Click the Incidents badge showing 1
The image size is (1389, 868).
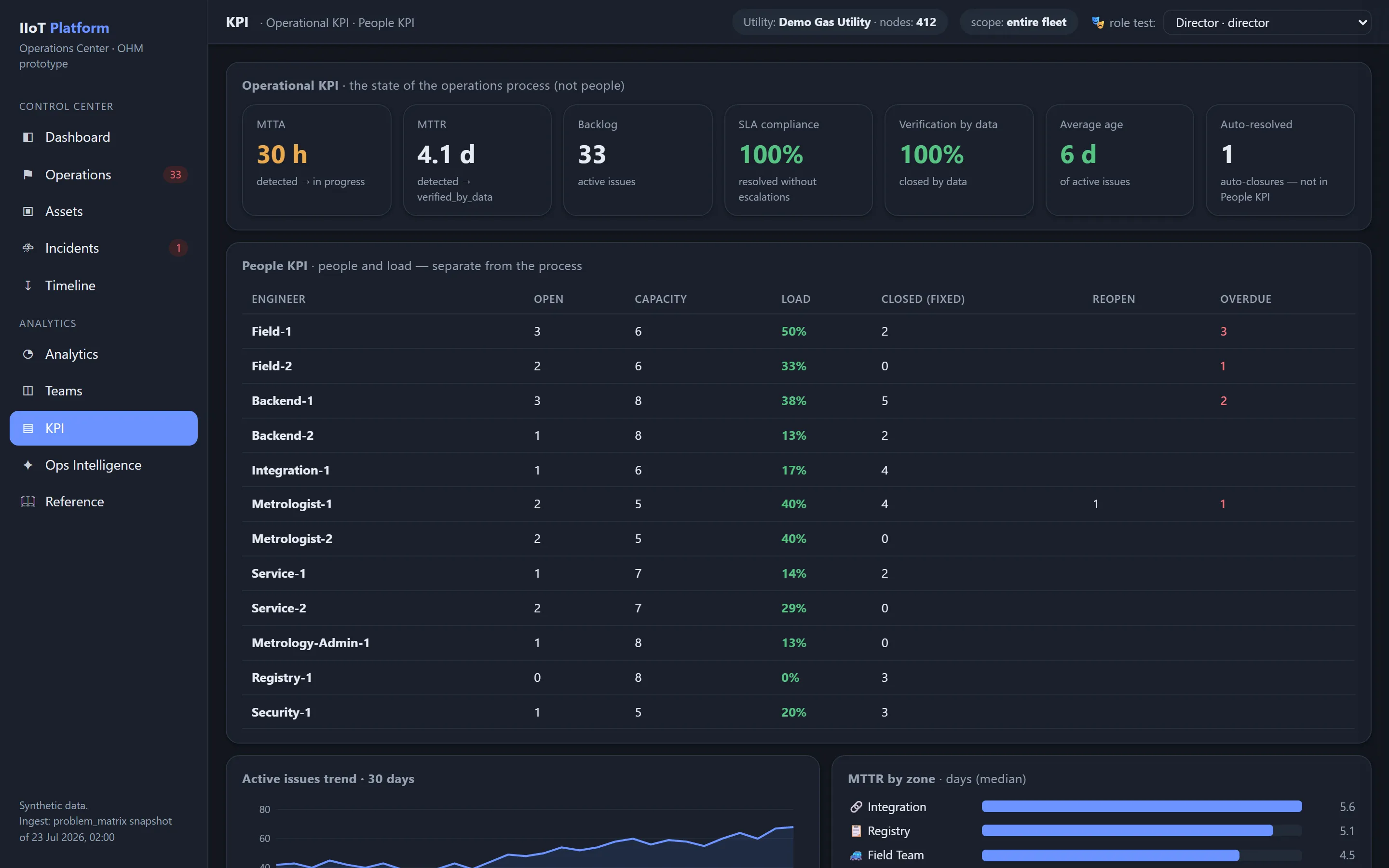[x=178, y=248]
